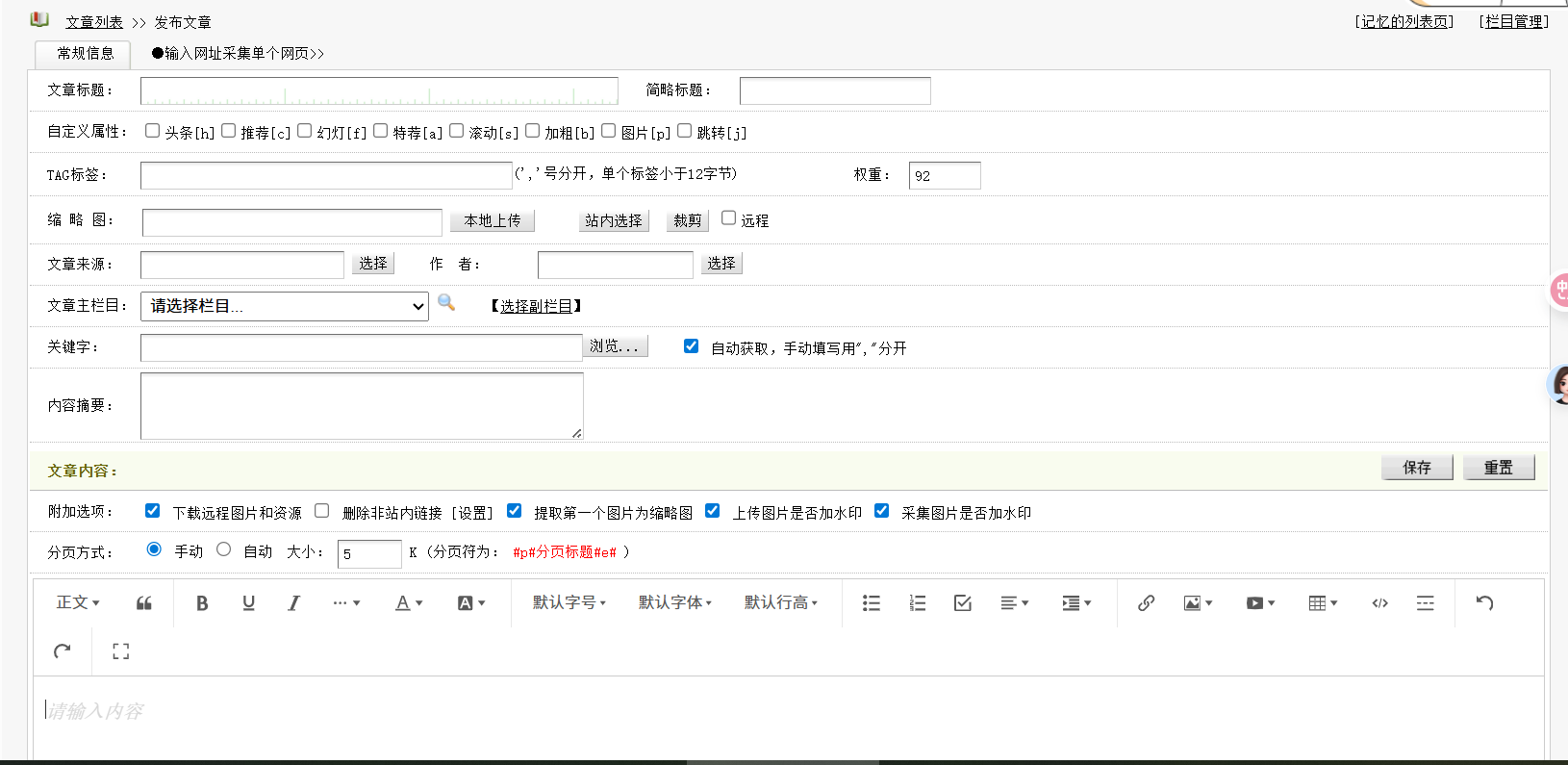Image resolution: width=1568 pixels, height=765 pixels.
Task: Click the italic formatting icon
Action: [294, 603]
